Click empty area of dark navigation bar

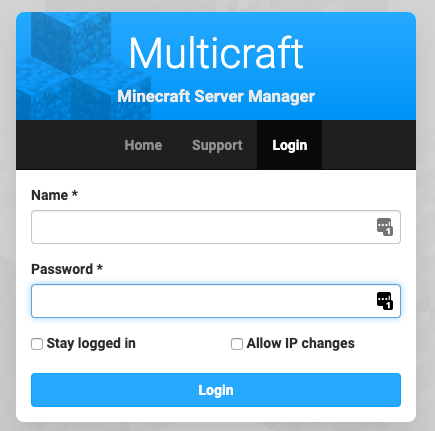click(368, 145)
